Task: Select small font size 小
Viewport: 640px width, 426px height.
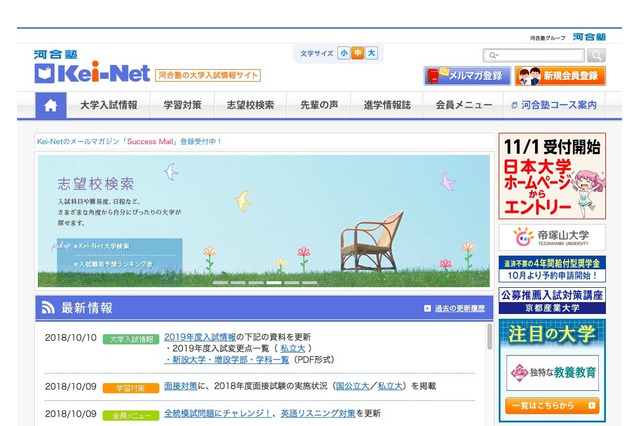Action: [344, 53]
